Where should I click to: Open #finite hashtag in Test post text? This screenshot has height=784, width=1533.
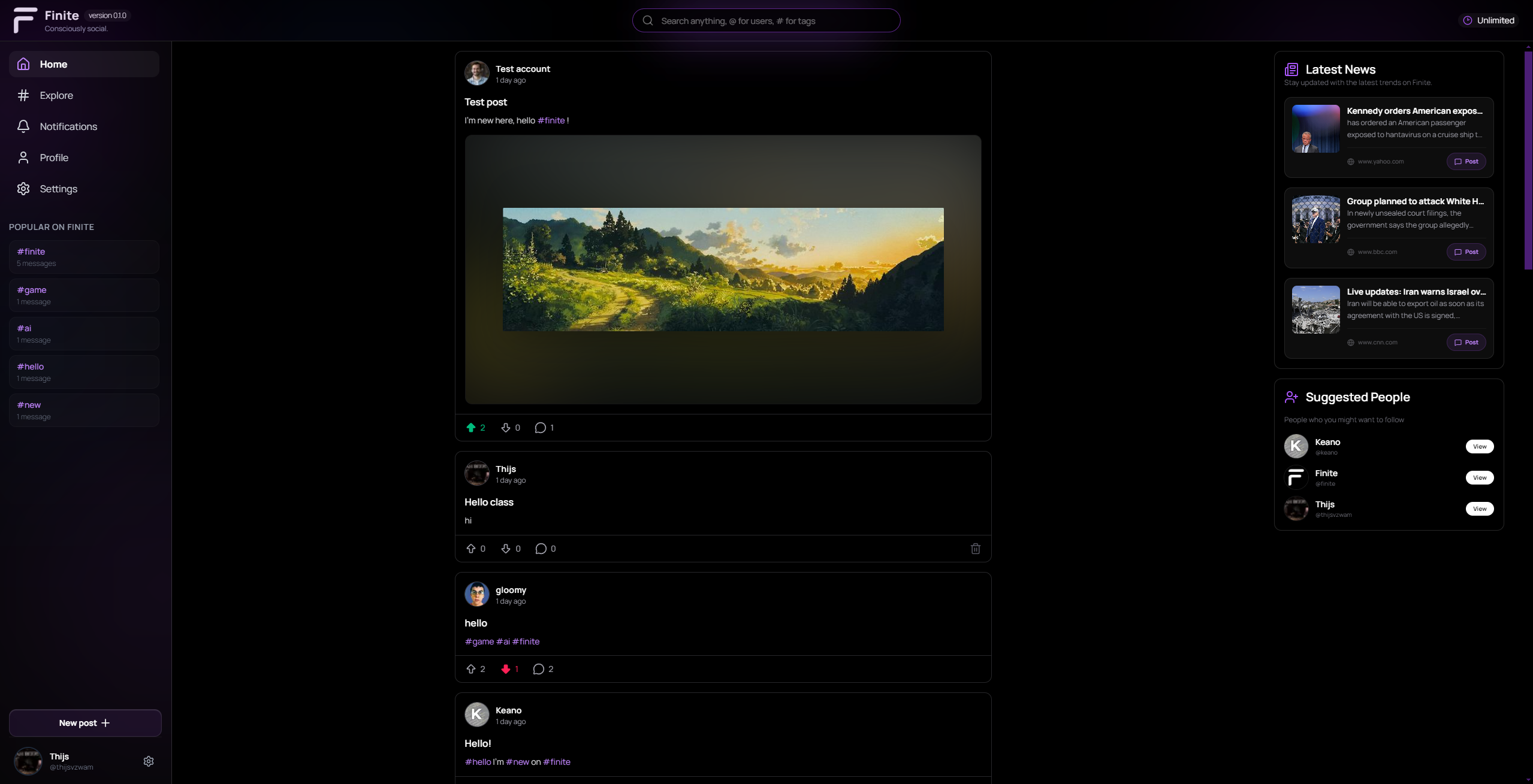click(x=551, y=120)
